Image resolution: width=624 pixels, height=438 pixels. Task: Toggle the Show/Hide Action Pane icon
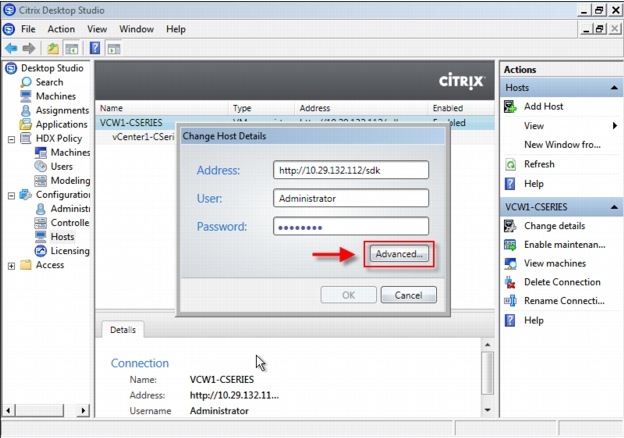pos(114,49)
